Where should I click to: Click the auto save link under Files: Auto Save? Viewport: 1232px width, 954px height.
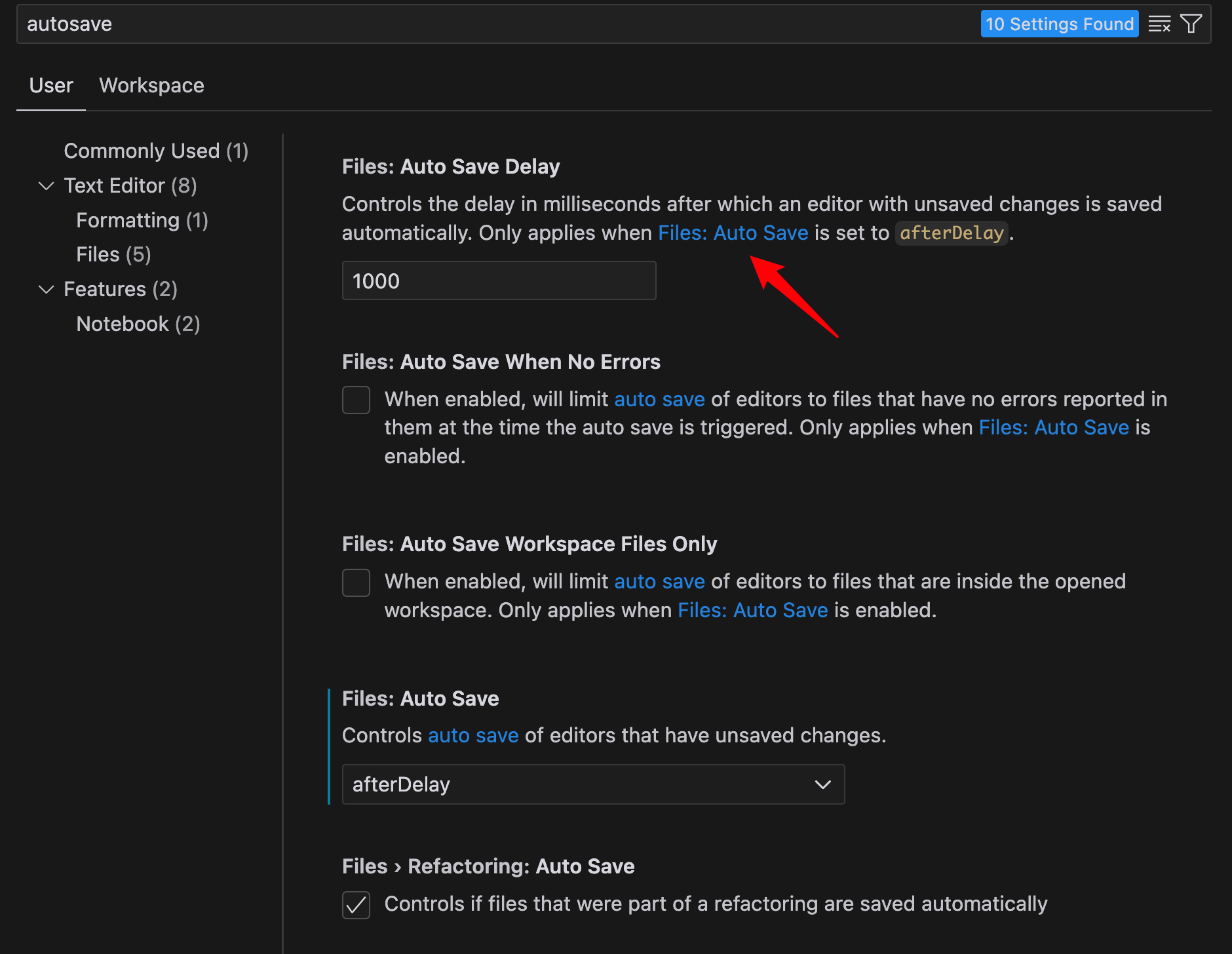(473, 735)
